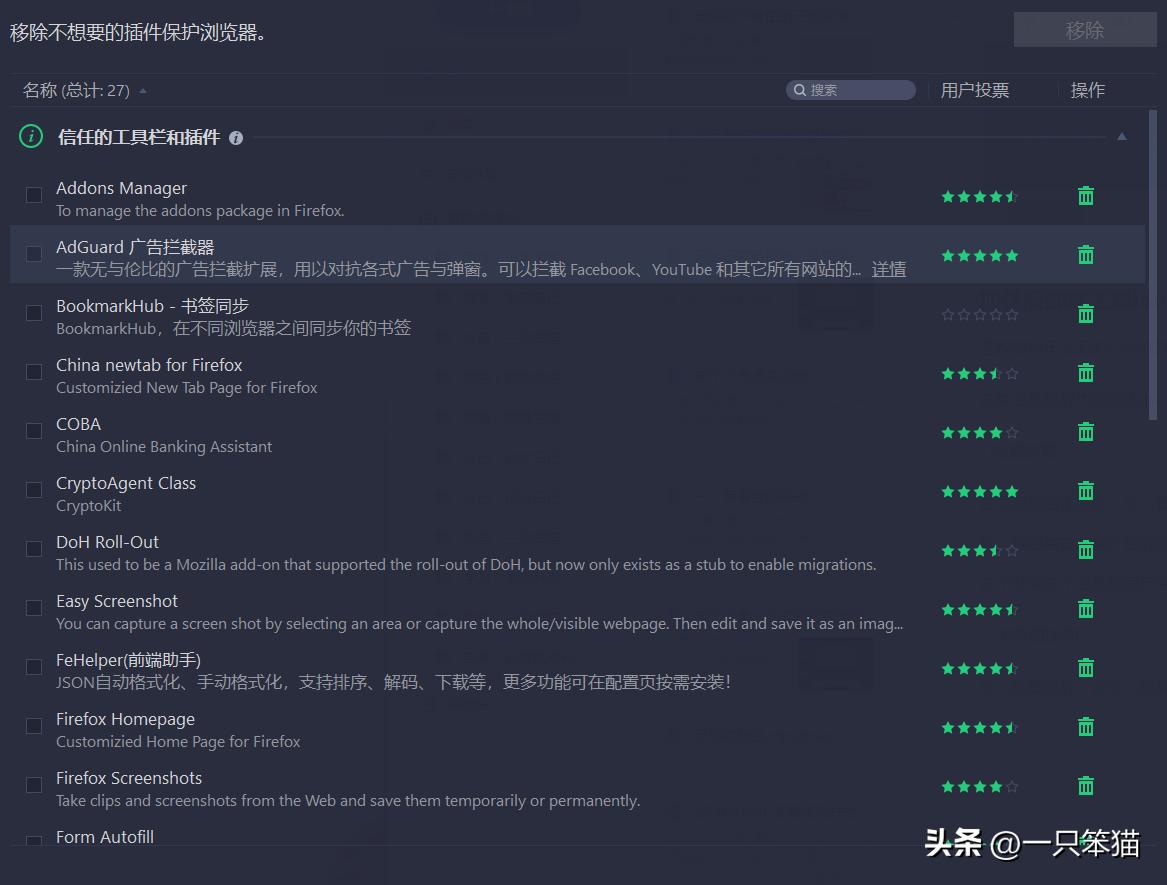The height and width of the screenshot is (885, 1167).
Task: Delete COBA using its trash icon
Action: [1086, 432]
